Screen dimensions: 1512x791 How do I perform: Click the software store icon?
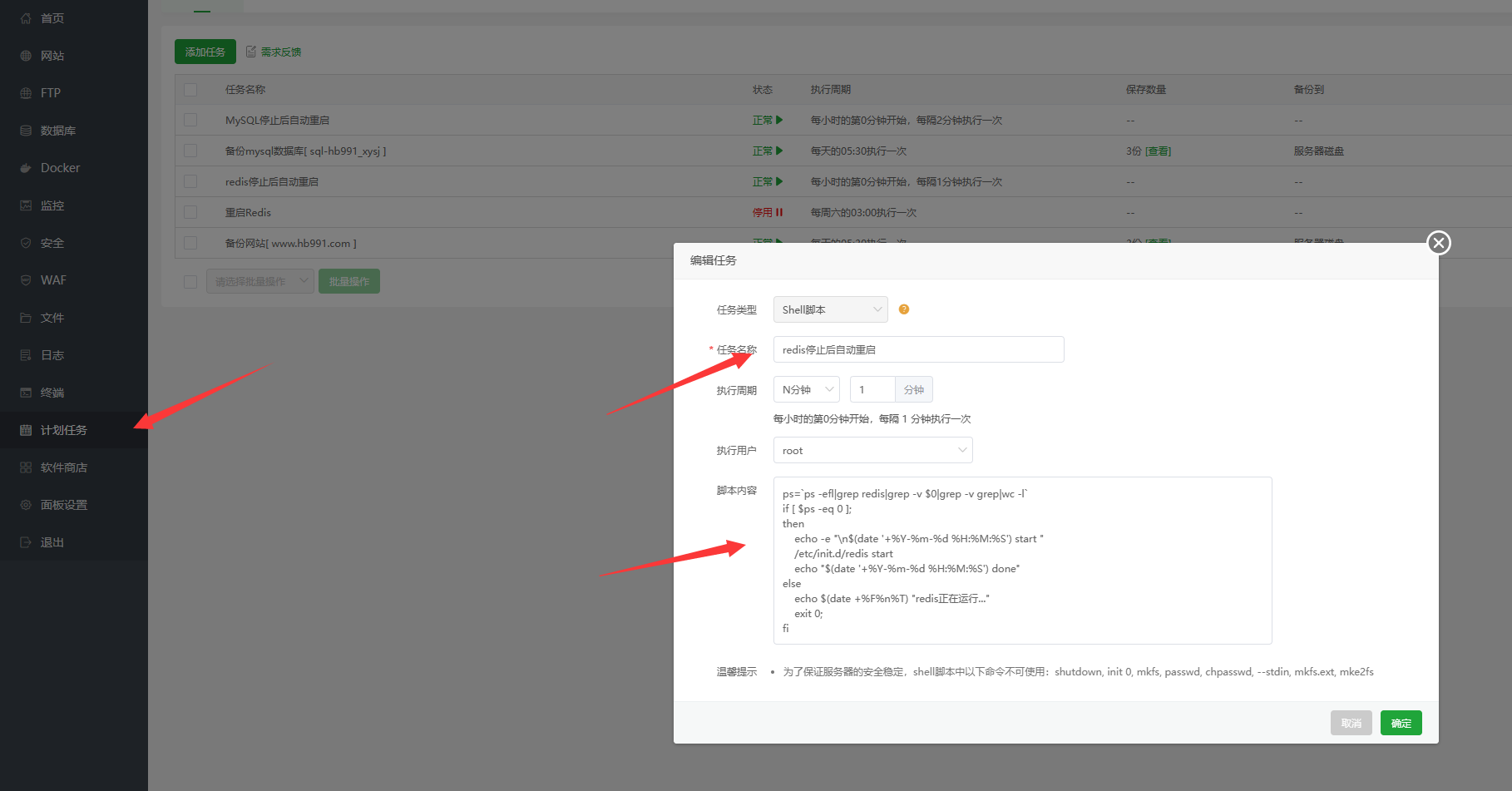(26, 467)
